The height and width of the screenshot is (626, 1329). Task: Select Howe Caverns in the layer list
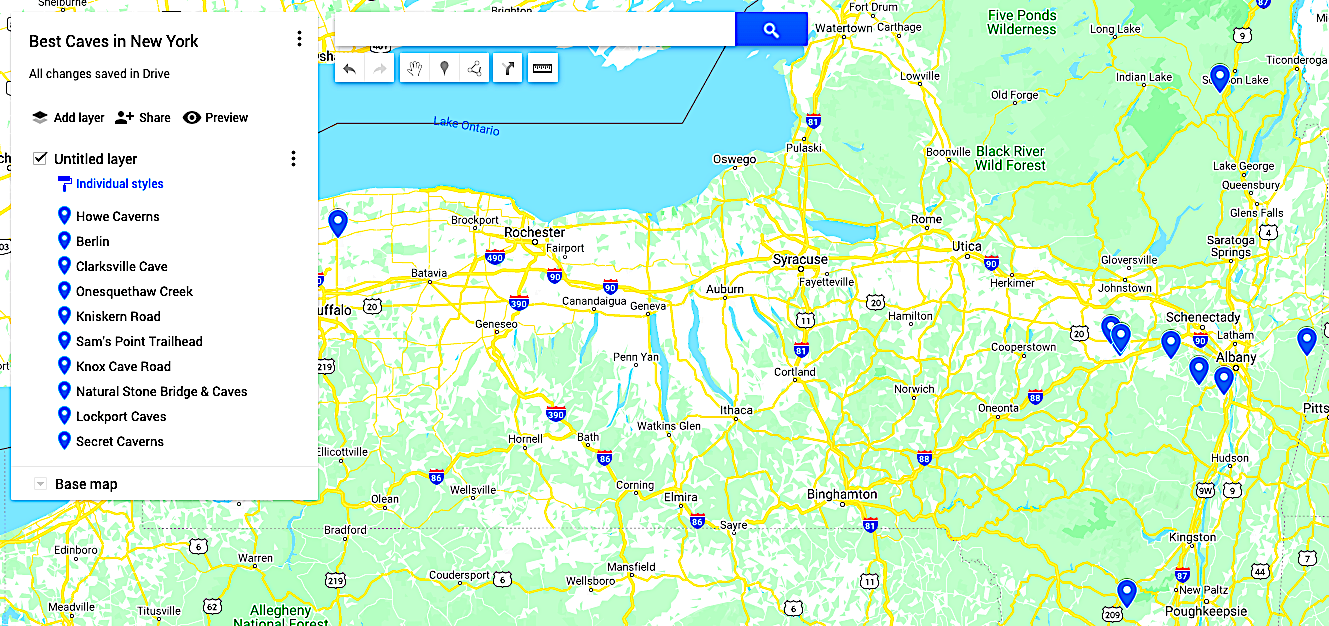(x=118, y=216)
